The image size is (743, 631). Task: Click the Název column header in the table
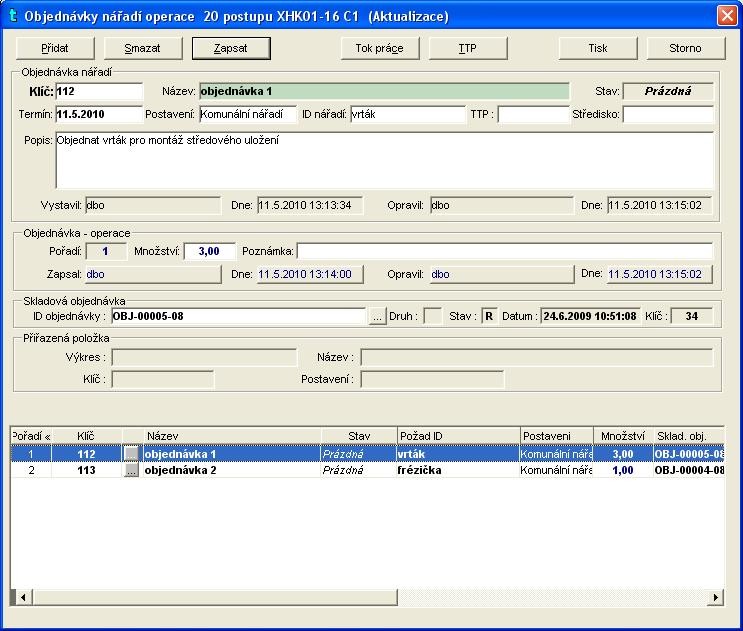(232, 436)
